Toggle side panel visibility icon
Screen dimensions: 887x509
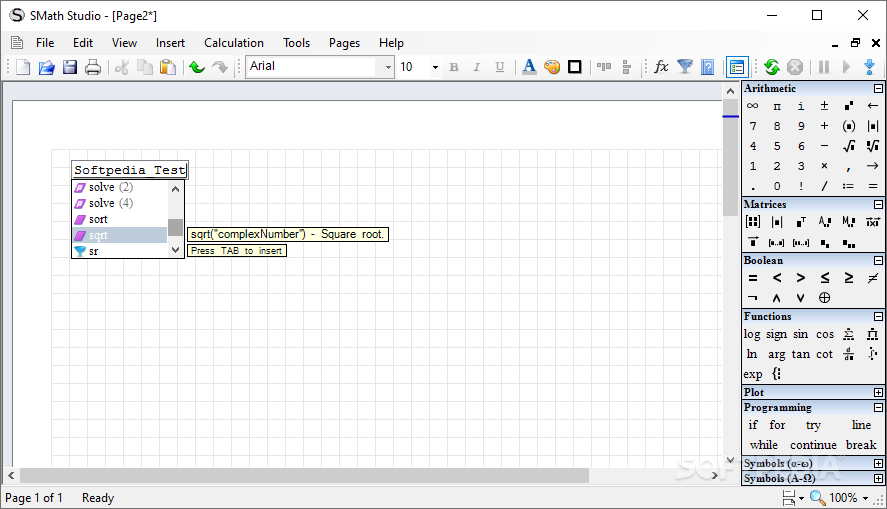[x=737, y=67]
